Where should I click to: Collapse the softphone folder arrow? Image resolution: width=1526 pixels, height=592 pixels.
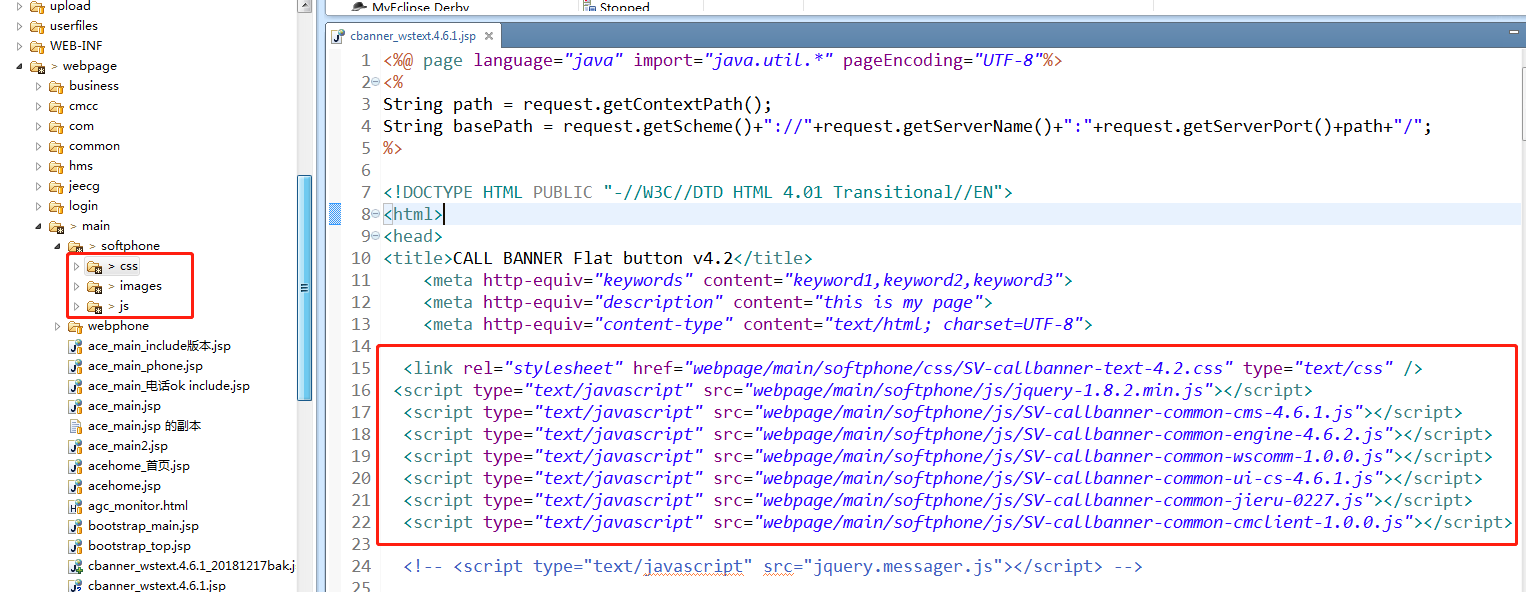[x=57, y=246]
